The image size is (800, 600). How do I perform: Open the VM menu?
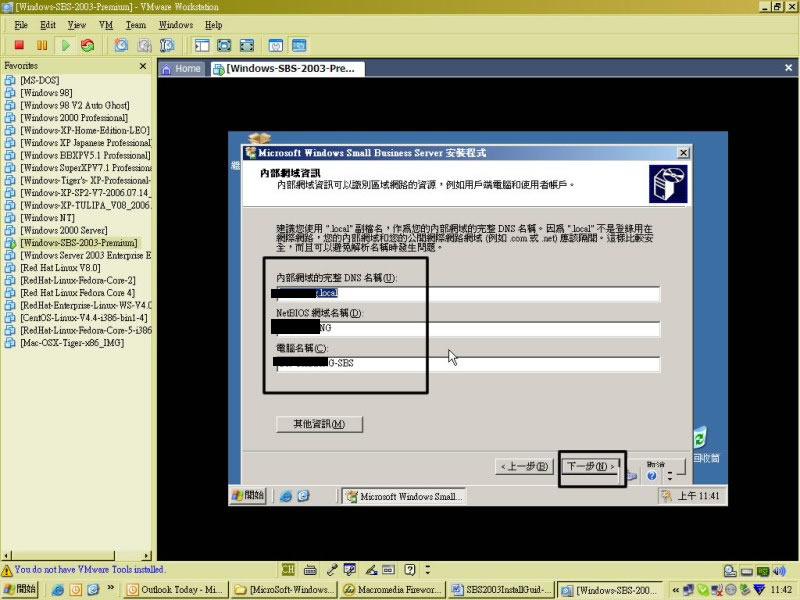click(105, 24)
